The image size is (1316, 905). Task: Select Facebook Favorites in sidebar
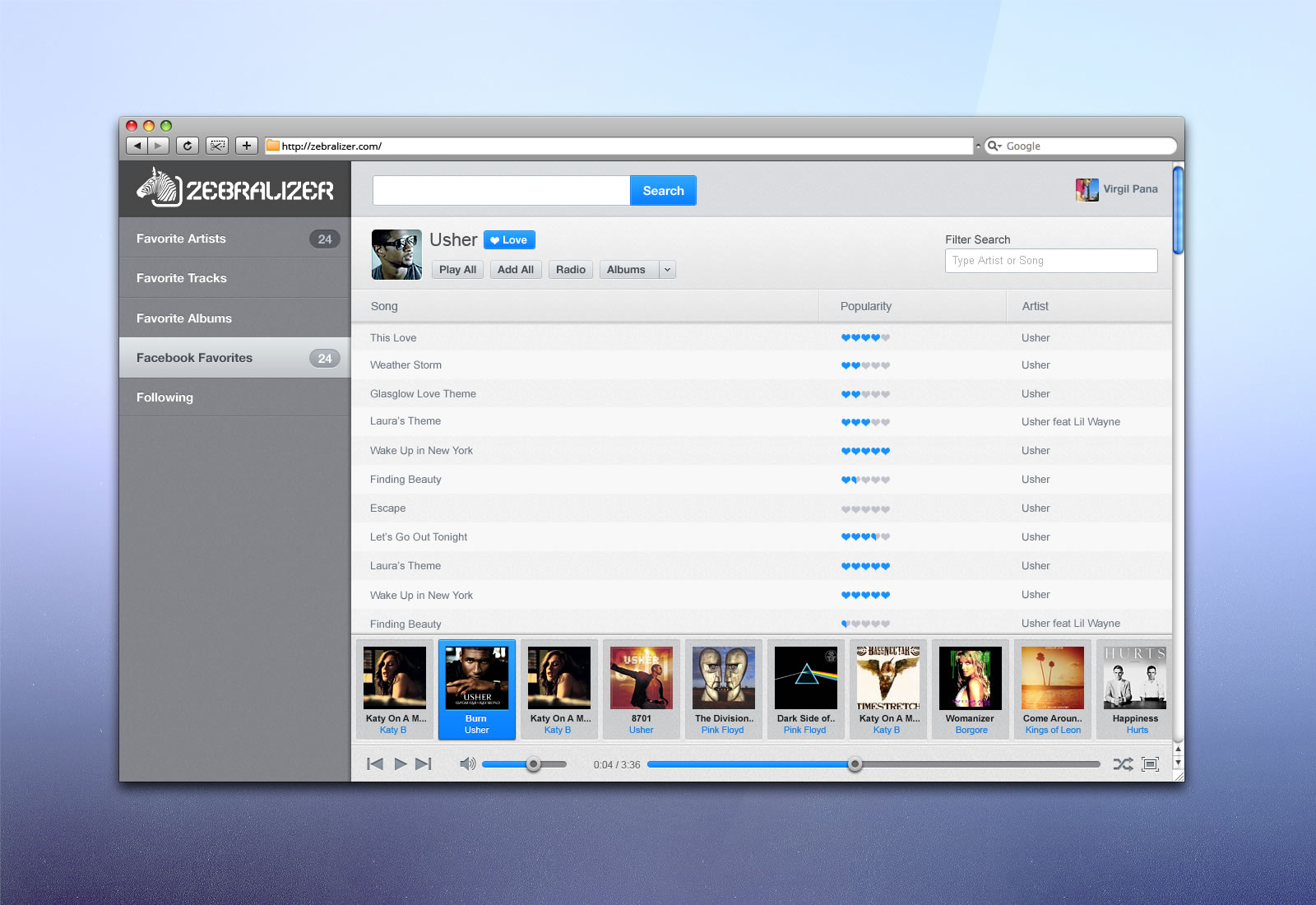235,358
